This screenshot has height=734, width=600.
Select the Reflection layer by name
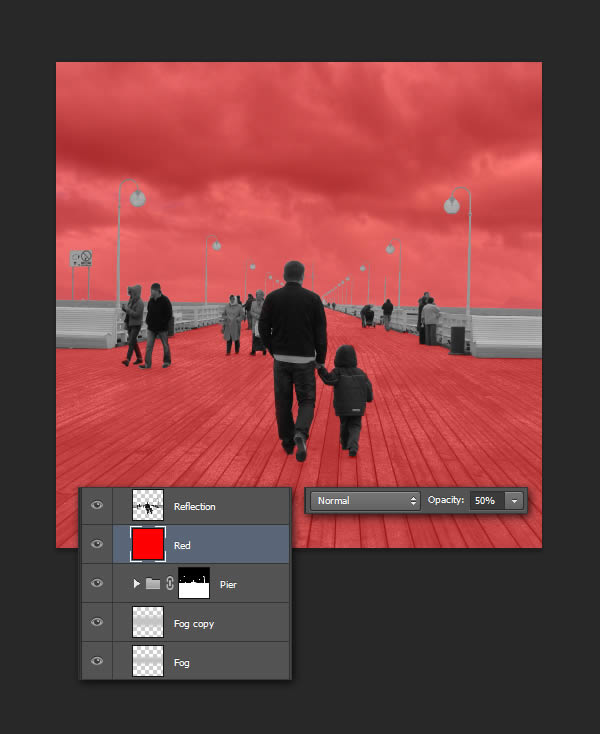194,507
